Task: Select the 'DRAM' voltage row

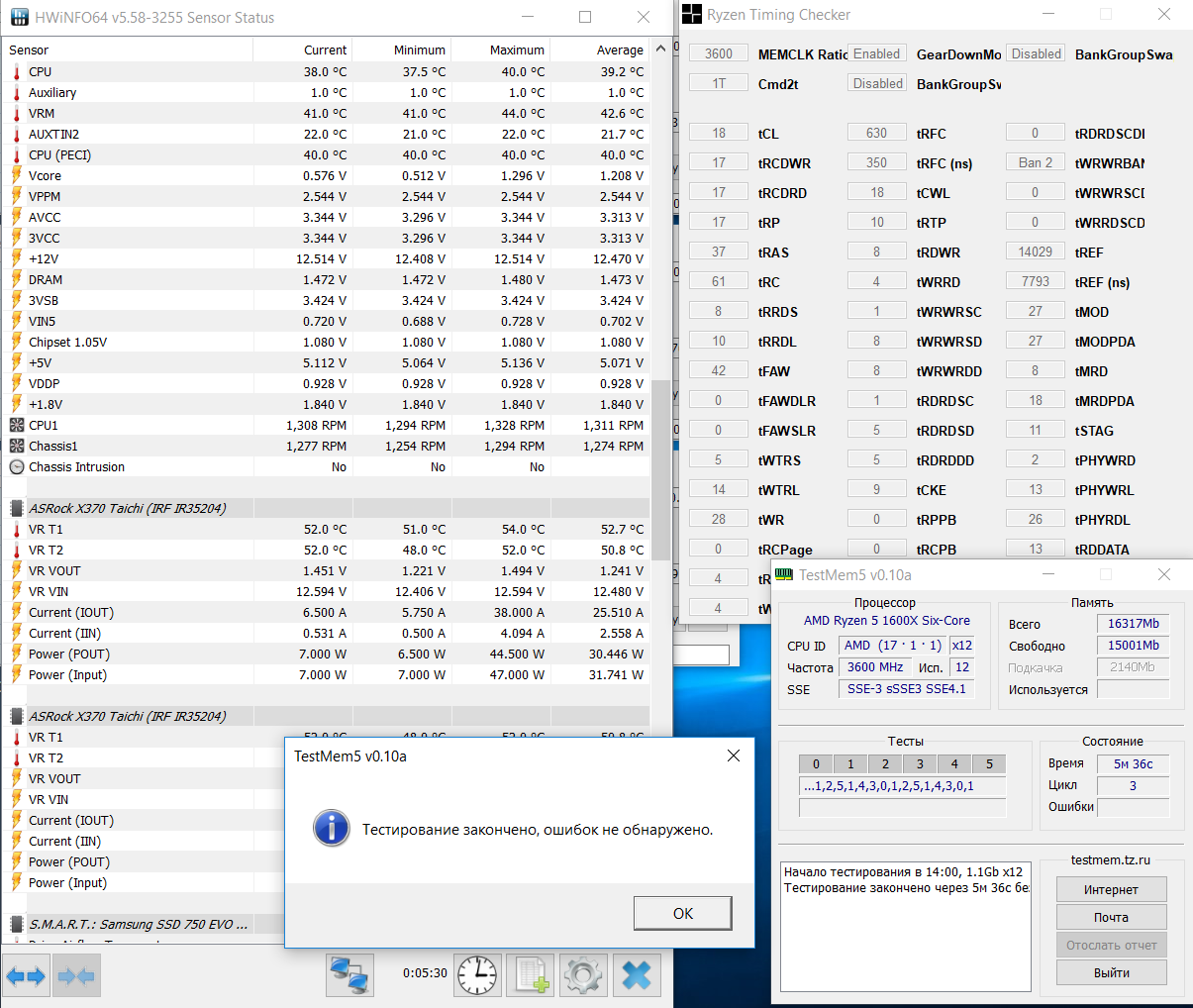Action: (x=327, y=279)
